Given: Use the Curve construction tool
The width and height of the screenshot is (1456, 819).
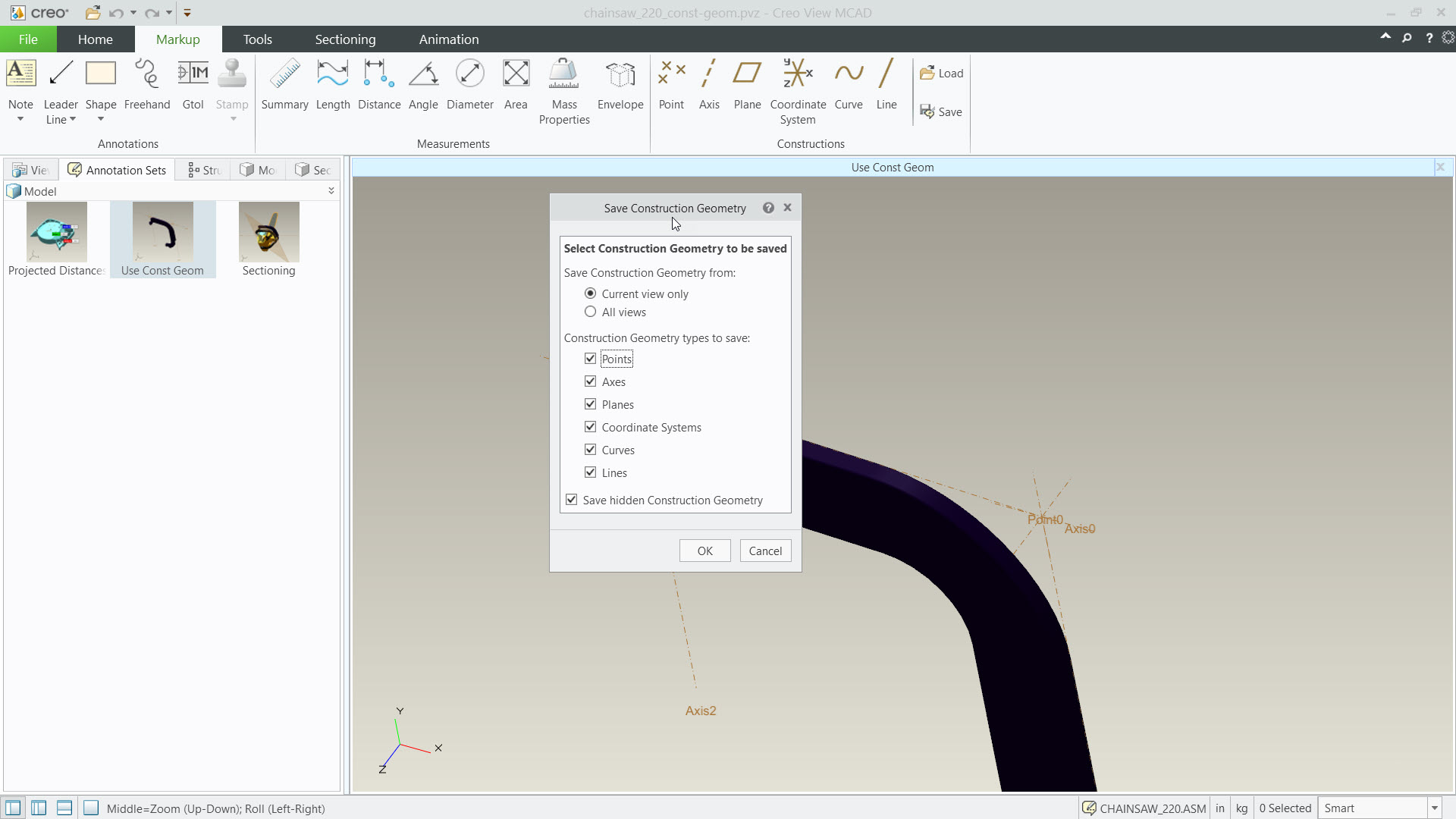Looking at the screenshot, I should click(849, 87).
